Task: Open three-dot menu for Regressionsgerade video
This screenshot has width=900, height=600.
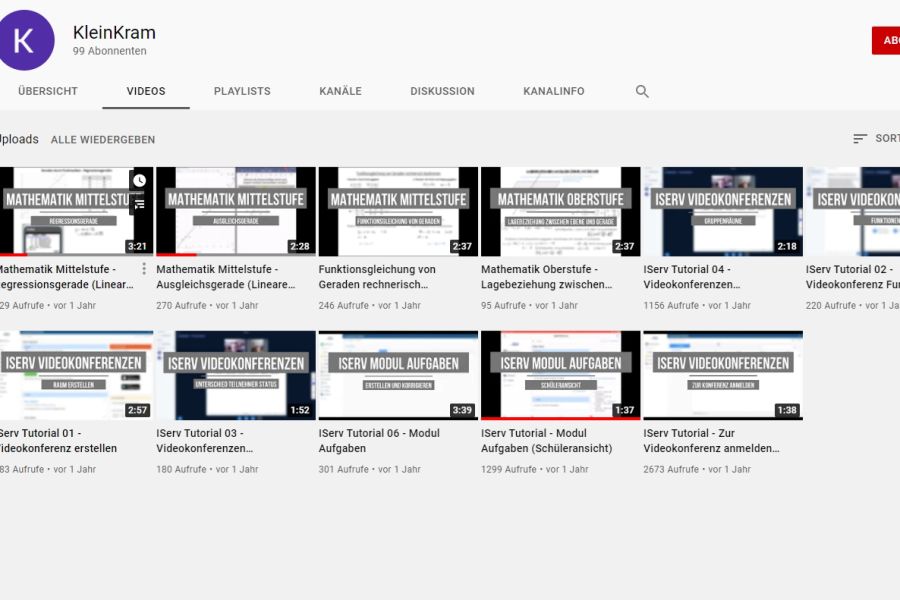Action: pyautogui.click(x=144, y=269)
